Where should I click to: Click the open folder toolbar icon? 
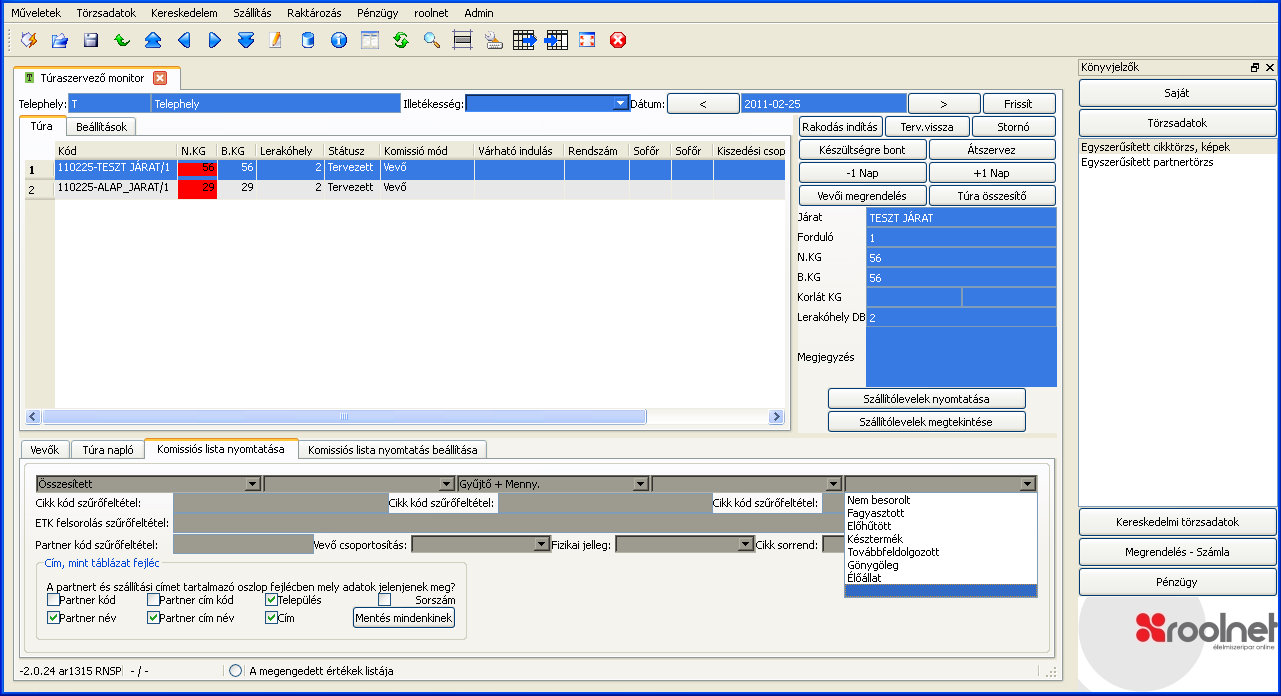tap(60, 41)
